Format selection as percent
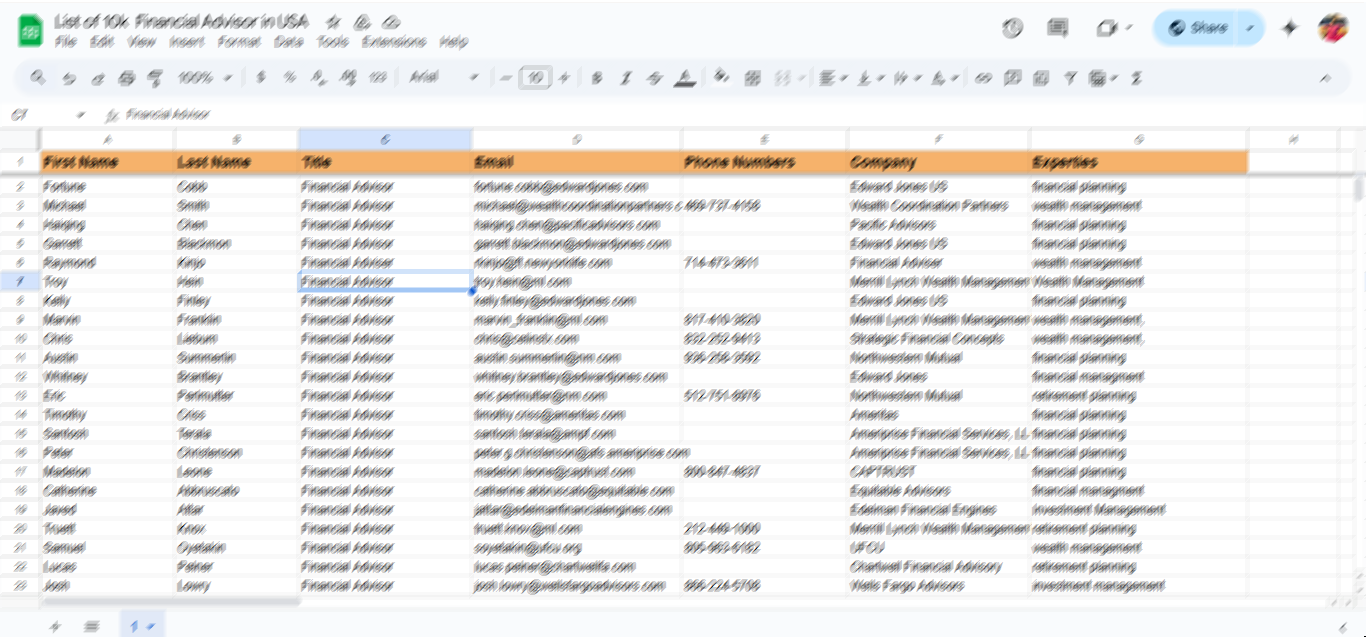1366x639 pixels. tap(290, 78)
